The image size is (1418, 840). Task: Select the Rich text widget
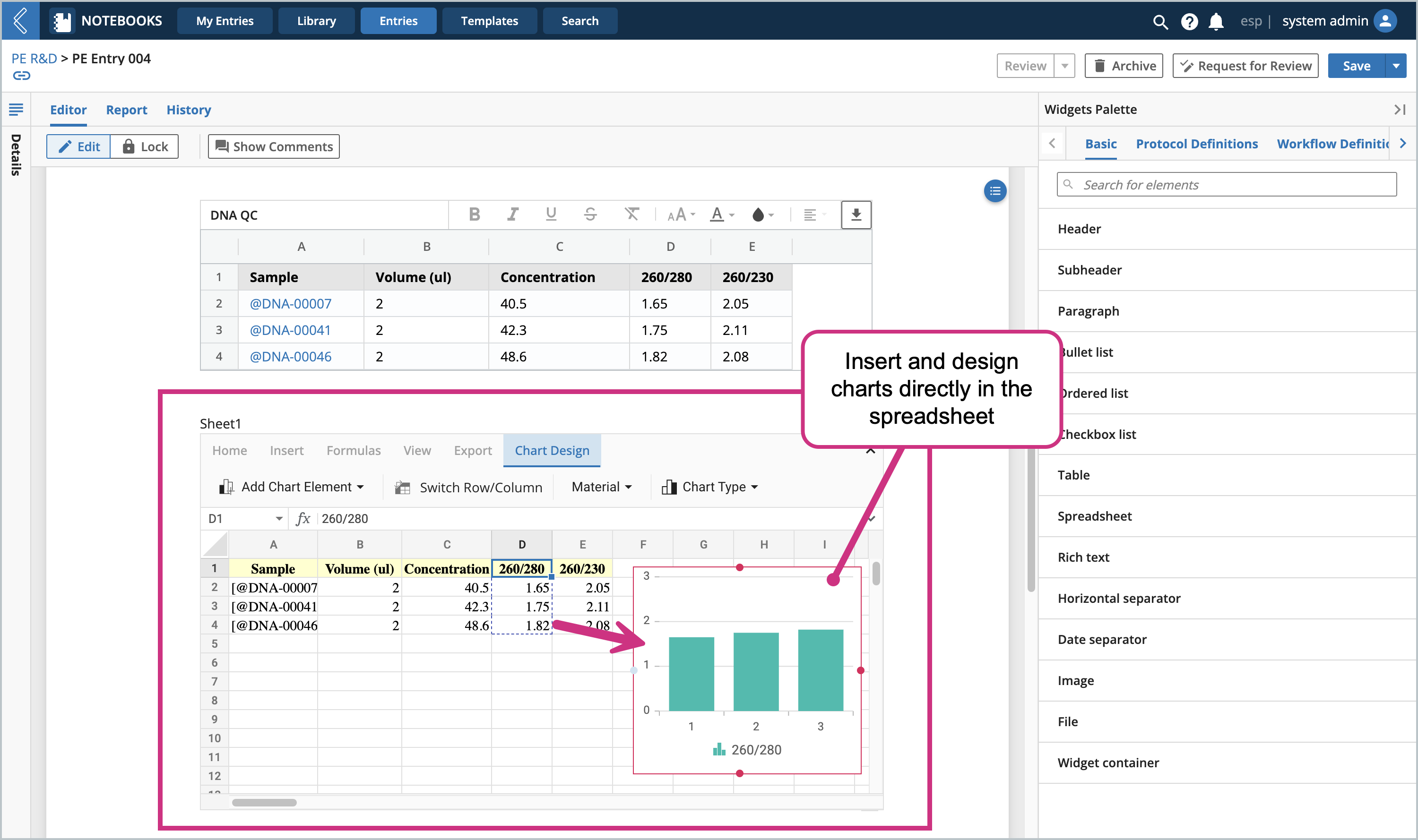click(x=1228, y=557)
